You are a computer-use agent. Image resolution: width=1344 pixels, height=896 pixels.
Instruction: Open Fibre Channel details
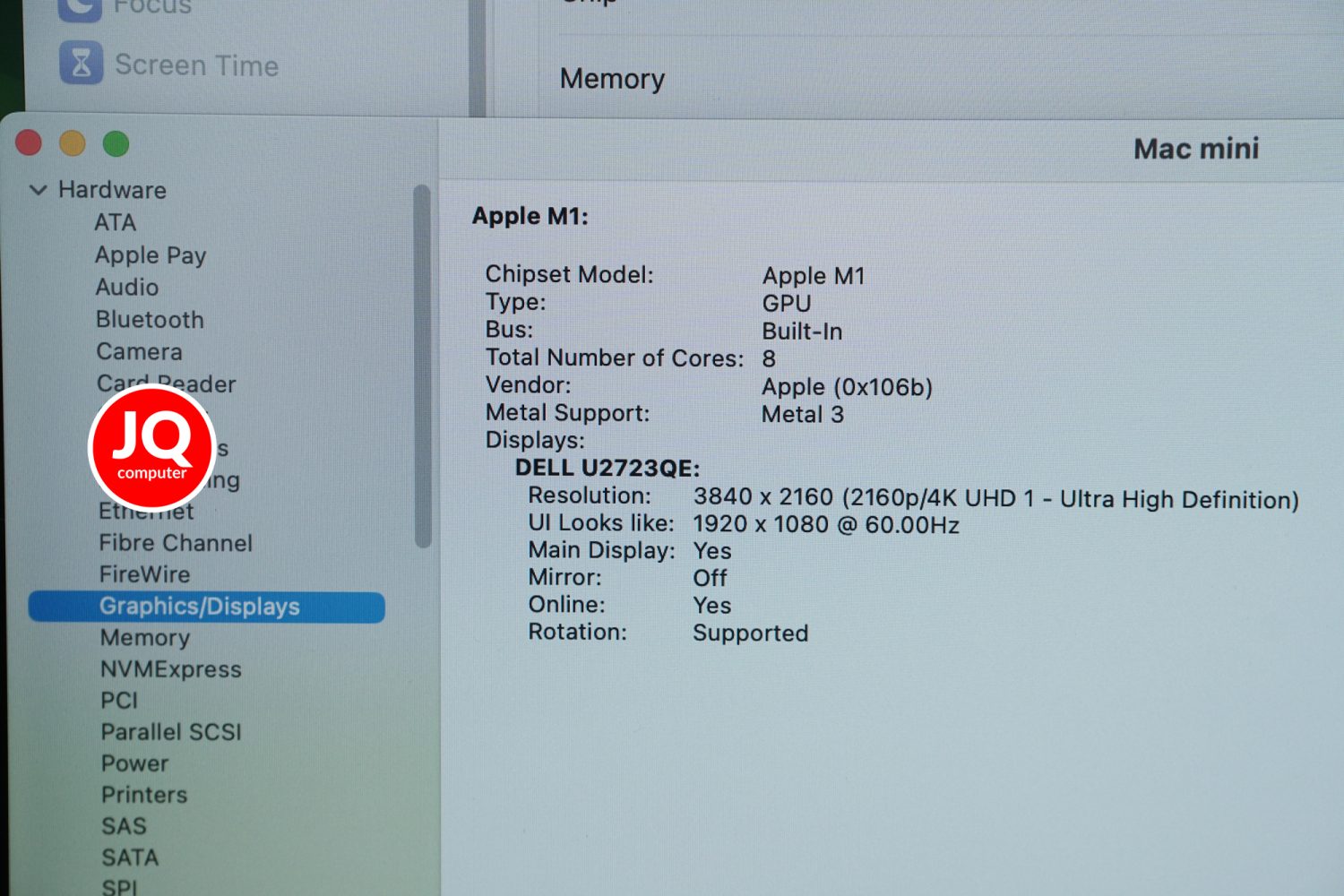pos(176,543)
